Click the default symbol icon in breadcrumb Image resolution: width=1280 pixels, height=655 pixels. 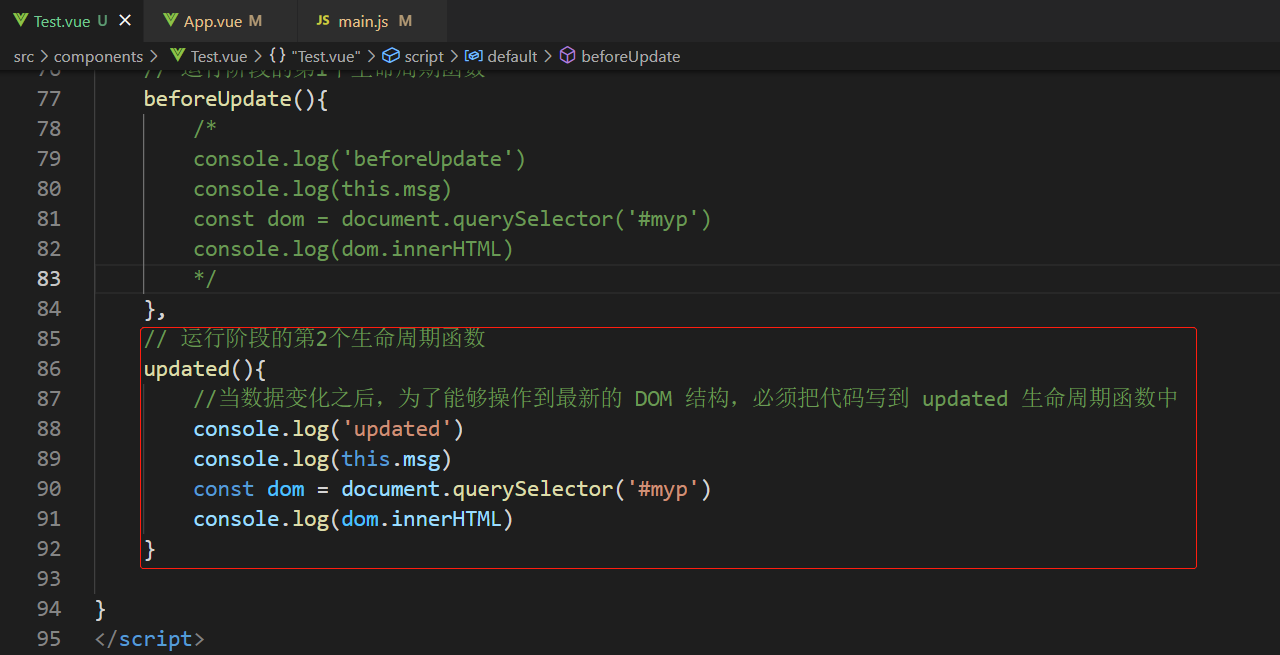[474, 56]
